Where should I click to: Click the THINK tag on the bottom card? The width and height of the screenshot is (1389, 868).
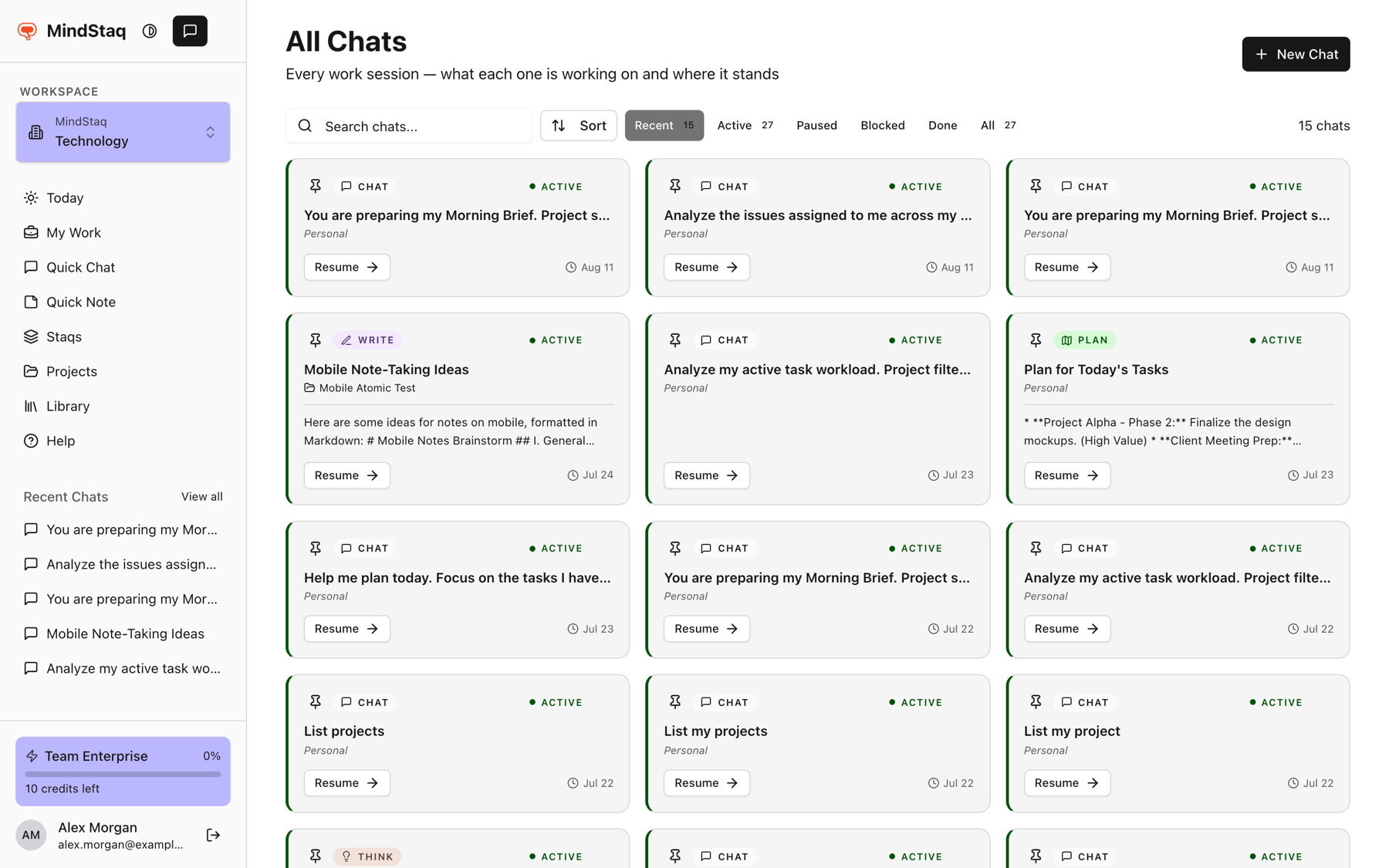(x=367, y=856)
